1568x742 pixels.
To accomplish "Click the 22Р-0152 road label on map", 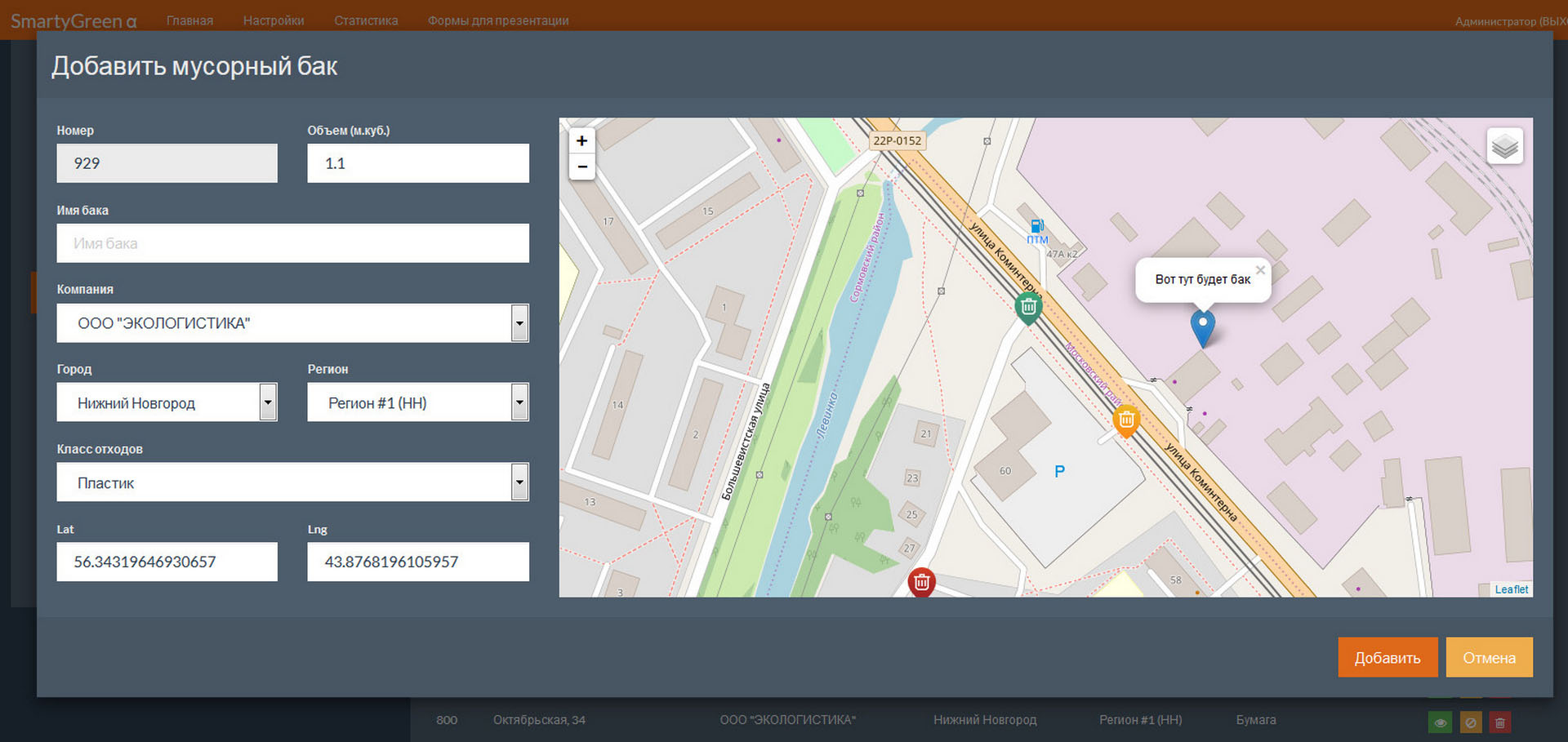I will point(897,140).
